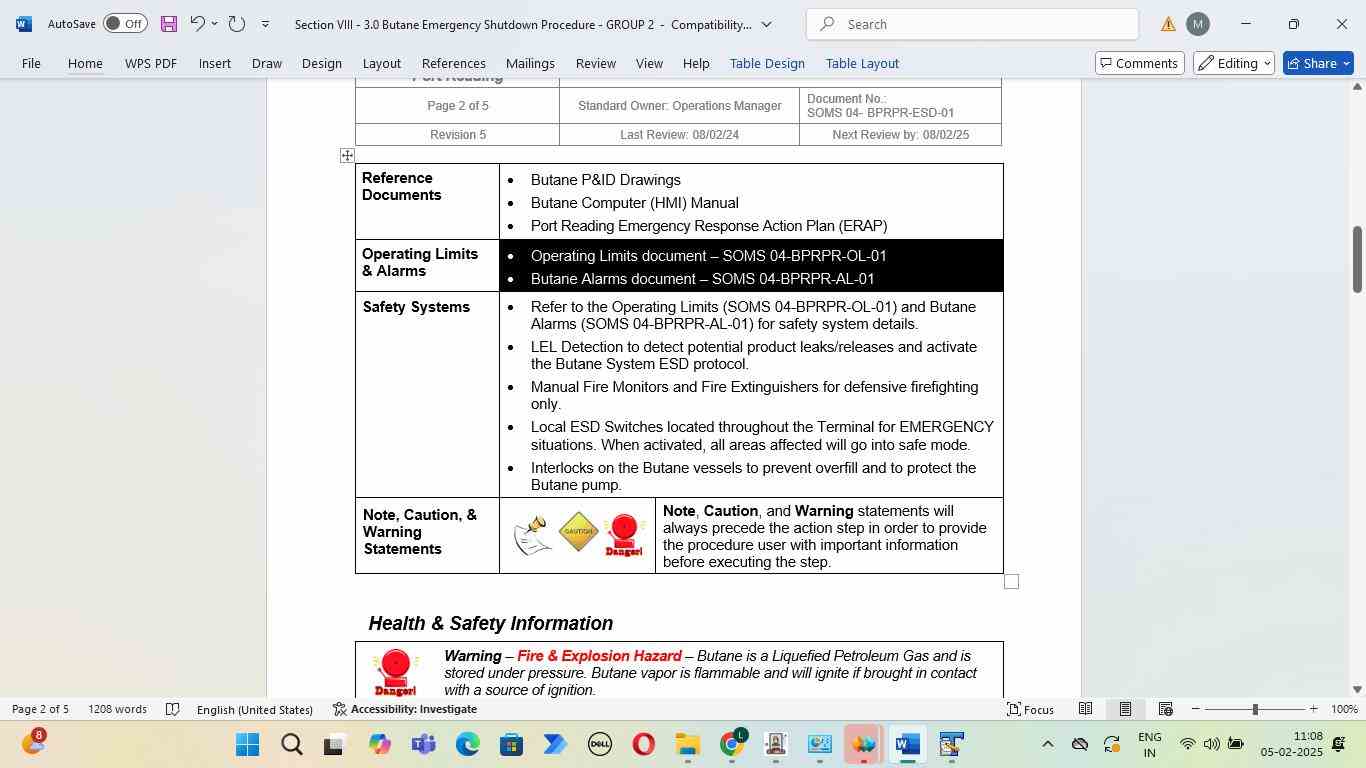
Task: Click the zoom out minus icon
Action: [1196, 709]
